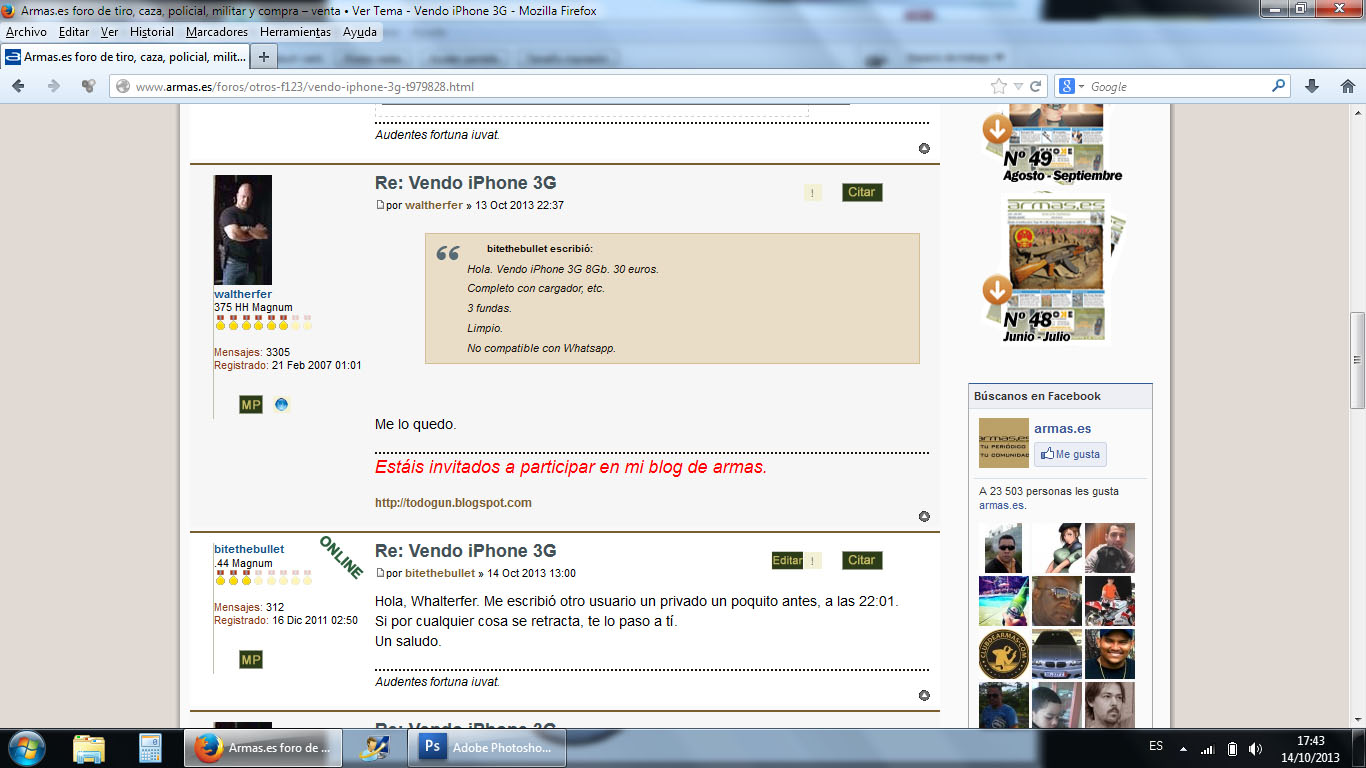The image size is (1366, 768).
Task: Open waltherfer's website globe icon
Action: 282,405
